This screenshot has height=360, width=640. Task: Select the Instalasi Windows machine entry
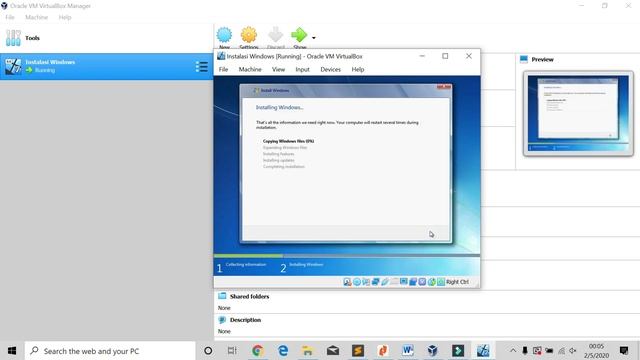[x=106, y=66]
